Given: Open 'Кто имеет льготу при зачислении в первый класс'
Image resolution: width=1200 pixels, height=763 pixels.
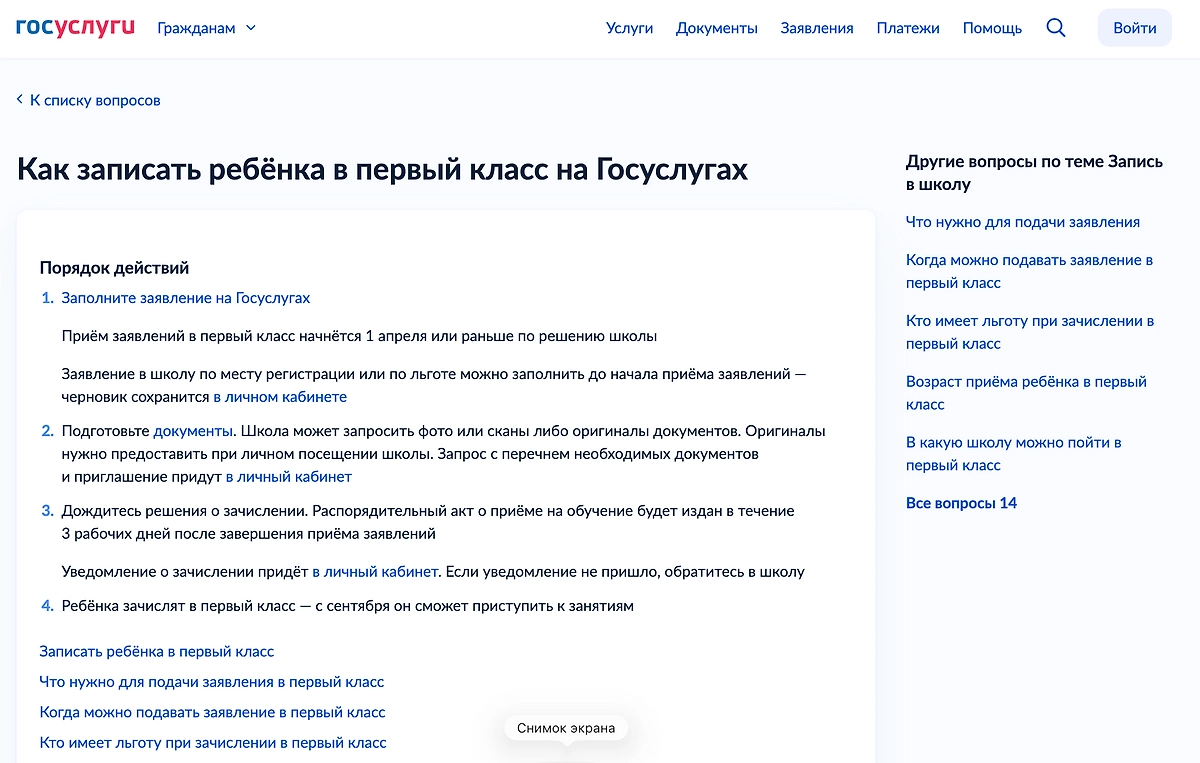Looking at the screenshot, I should click(210, 743).
